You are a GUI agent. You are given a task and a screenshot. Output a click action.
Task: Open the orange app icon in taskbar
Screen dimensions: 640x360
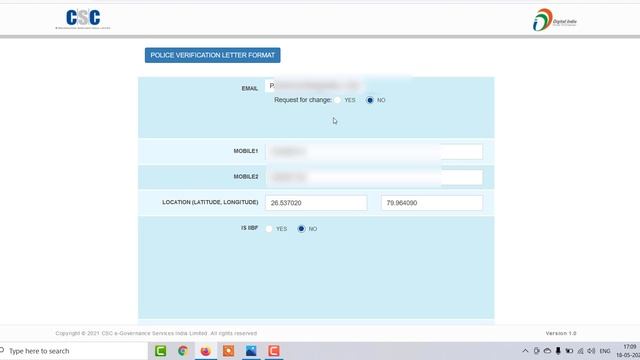click(x=229, y=351)
